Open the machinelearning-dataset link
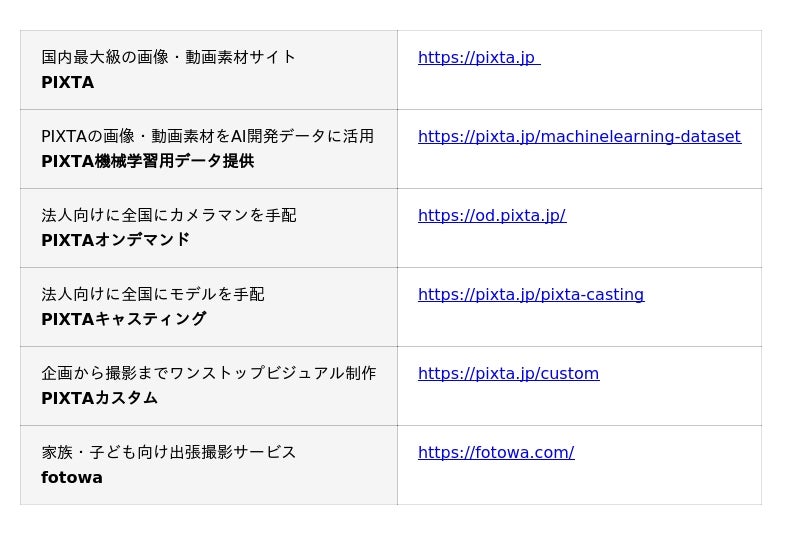The height and width of the screenshot is (535, 800). point(579,136)
